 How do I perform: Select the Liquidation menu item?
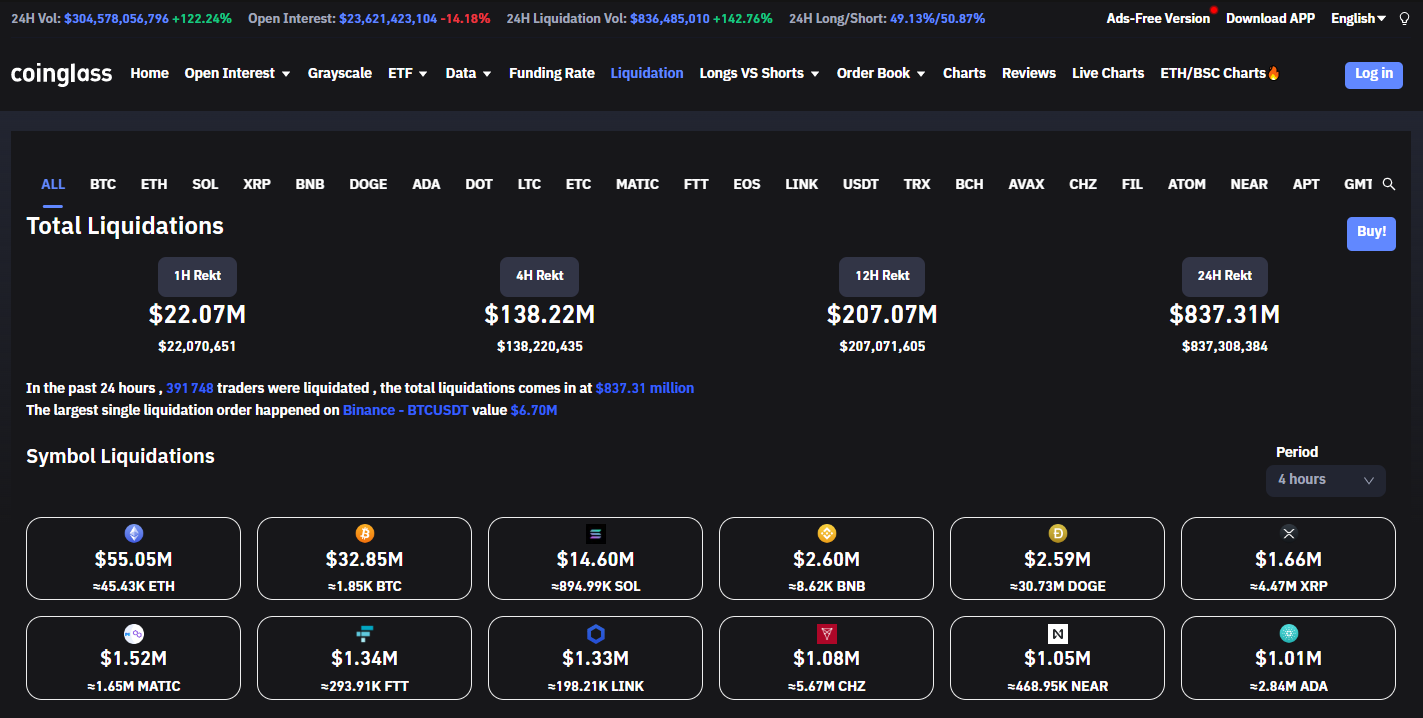647,73
